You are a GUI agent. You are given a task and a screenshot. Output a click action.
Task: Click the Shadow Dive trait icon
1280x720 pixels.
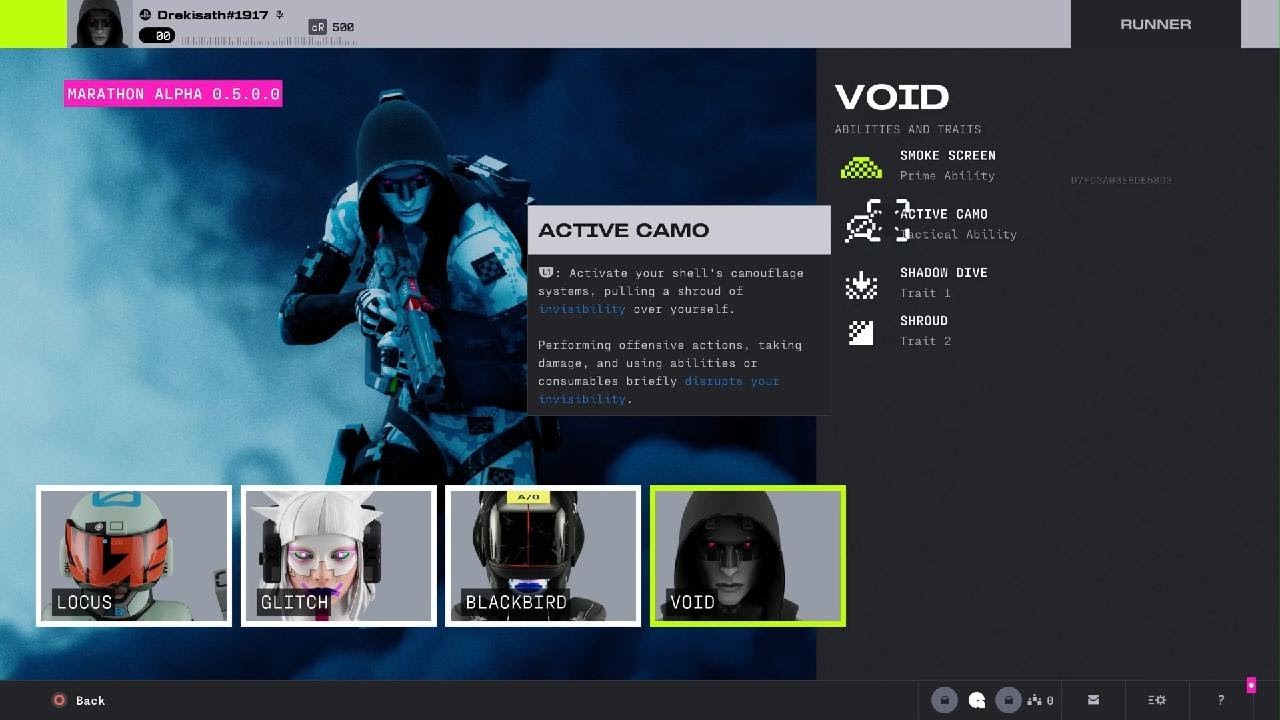[861, 284]
